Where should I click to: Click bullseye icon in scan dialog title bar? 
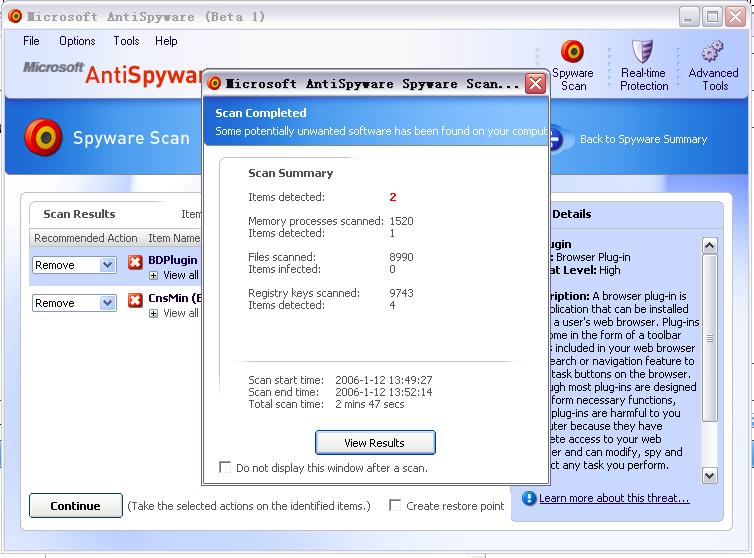click(x=214, y=83)
